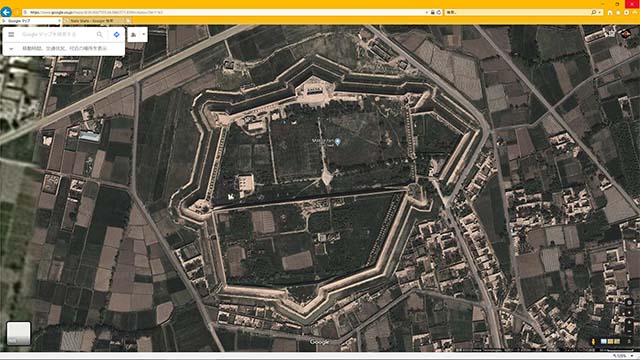This screenshot has width=640, height=360.
Task: Select the Google Maps browser tab
Action: (31, 20)
